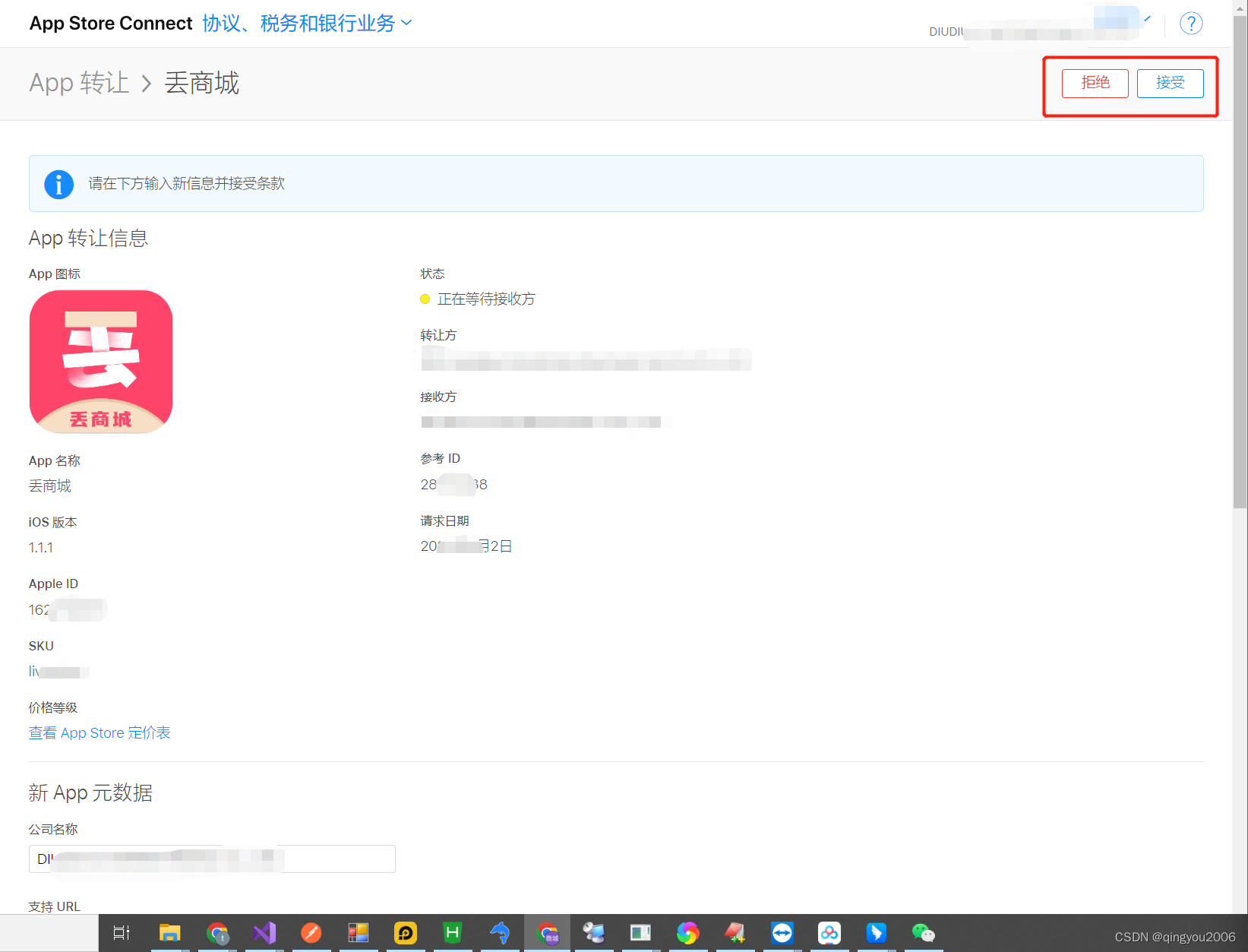Open green HBuilder icon in taskbar
Screen dimensions: 1248x952
pyautogui.click(x=453, y=933)
